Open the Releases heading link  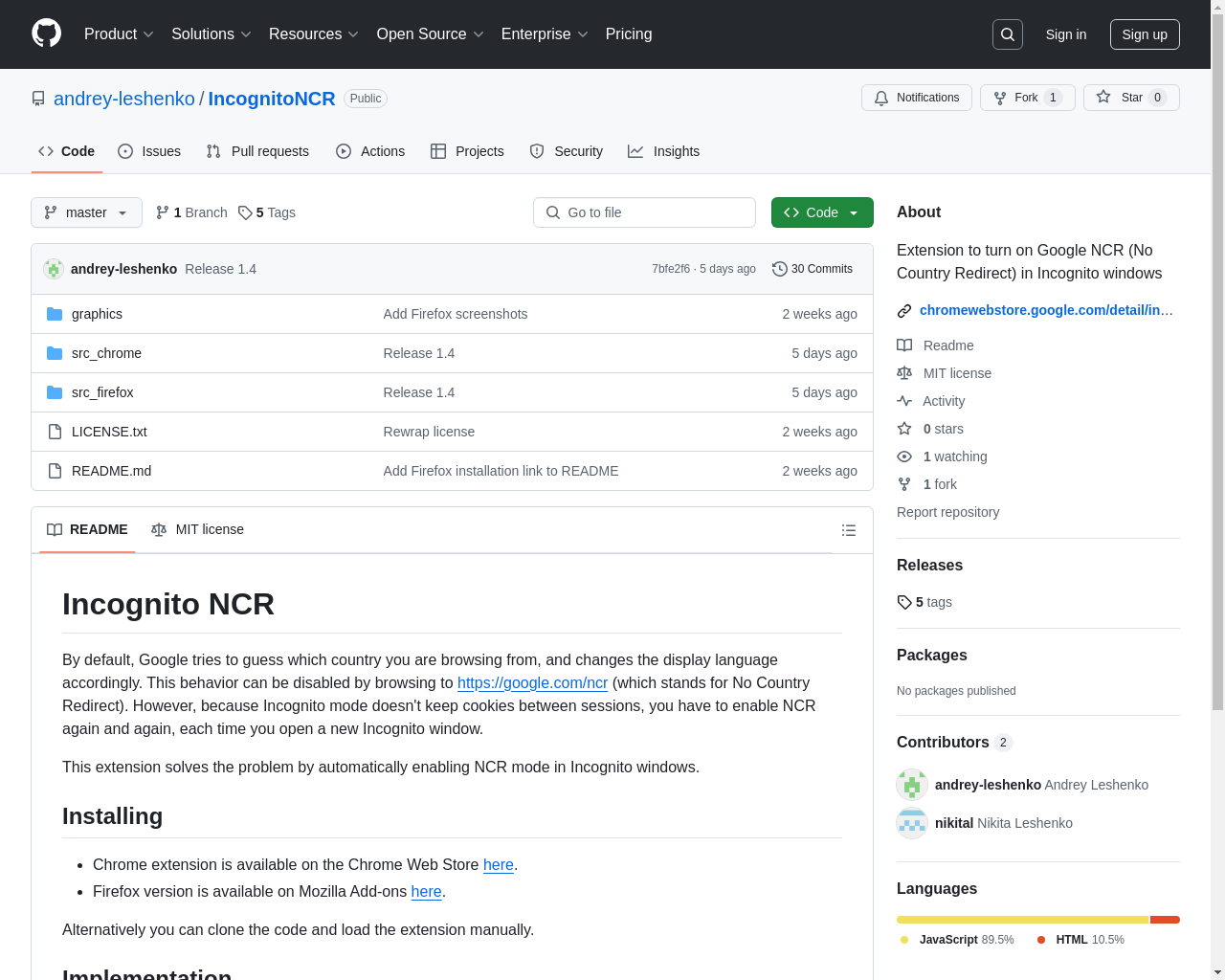click(929, 565)
